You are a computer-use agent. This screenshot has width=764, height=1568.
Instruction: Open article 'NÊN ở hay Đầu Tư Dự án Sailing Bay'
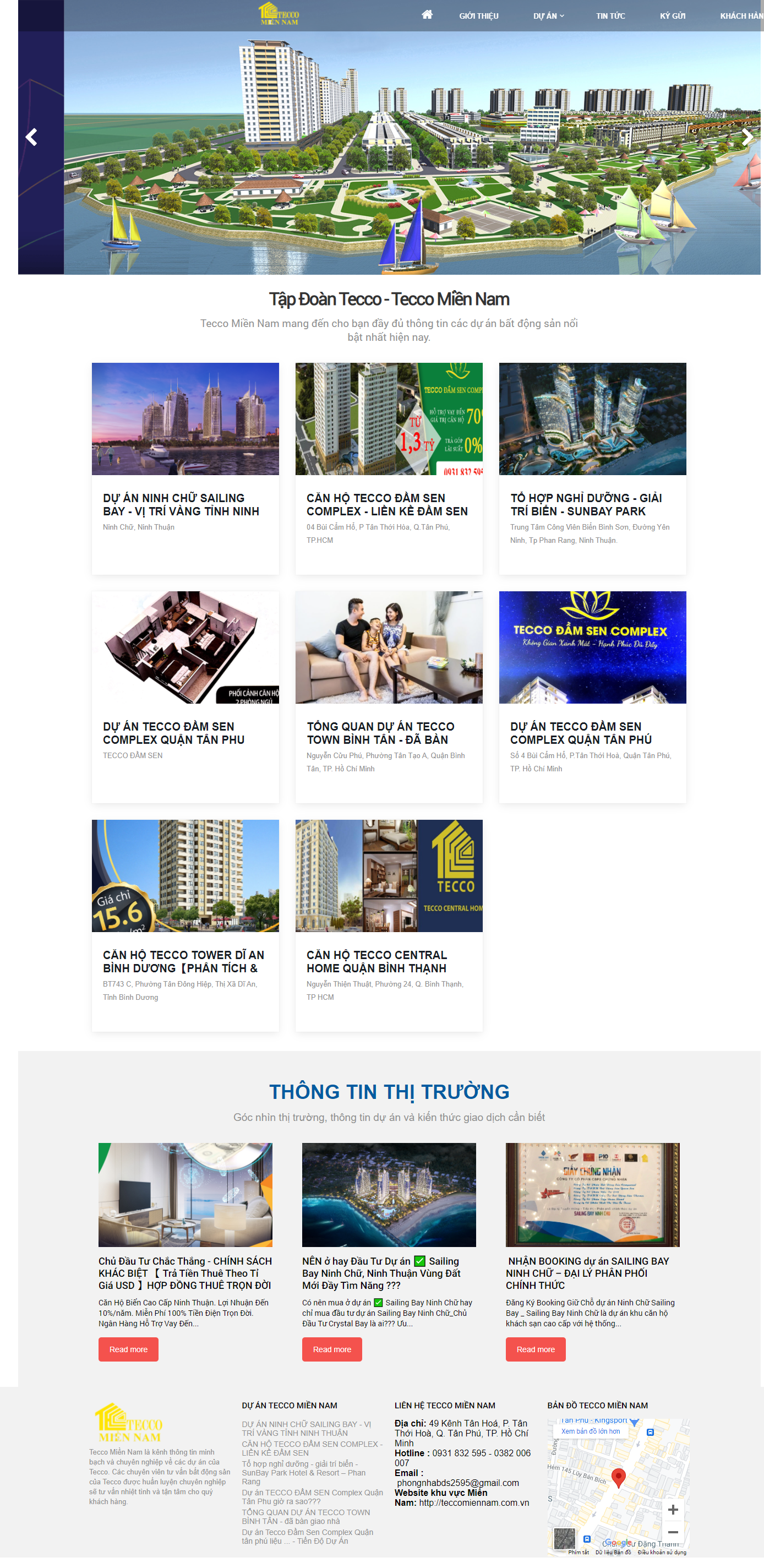click(x=381, y=1273)
